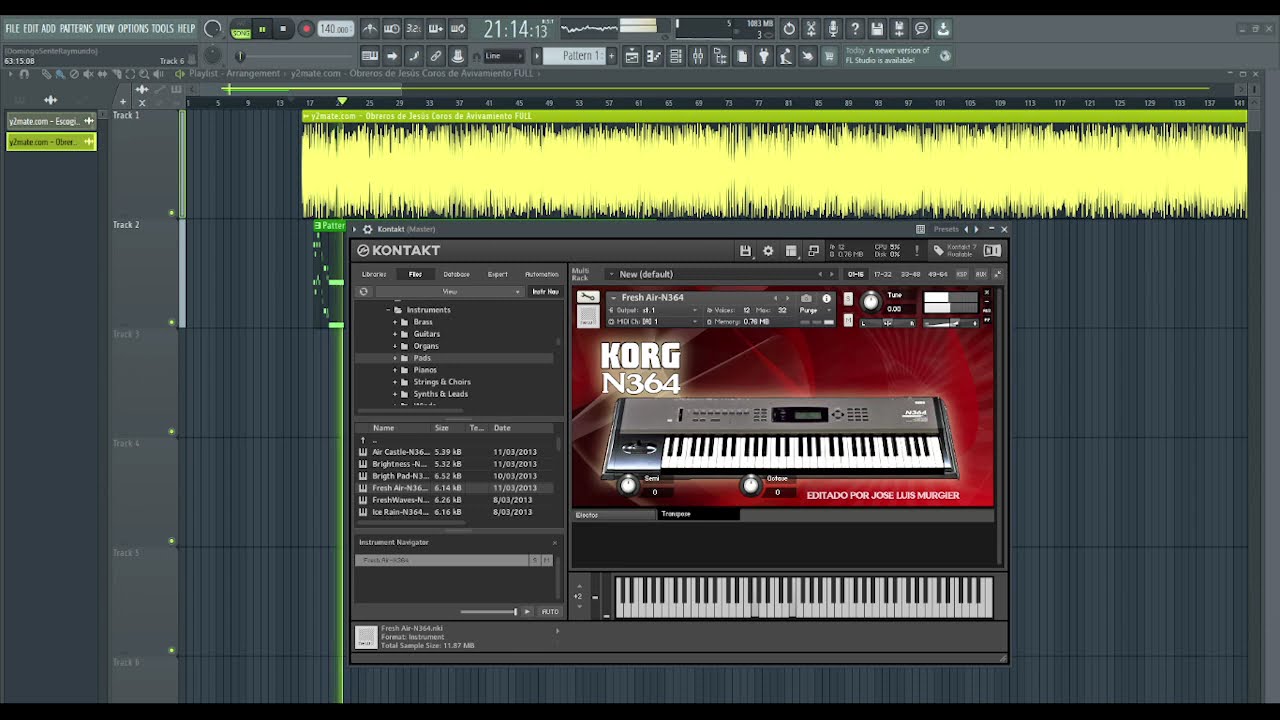Viewport: 1280px width, 720px height.
Task: Click the red Record button
Action: click(x=306, y=29)
